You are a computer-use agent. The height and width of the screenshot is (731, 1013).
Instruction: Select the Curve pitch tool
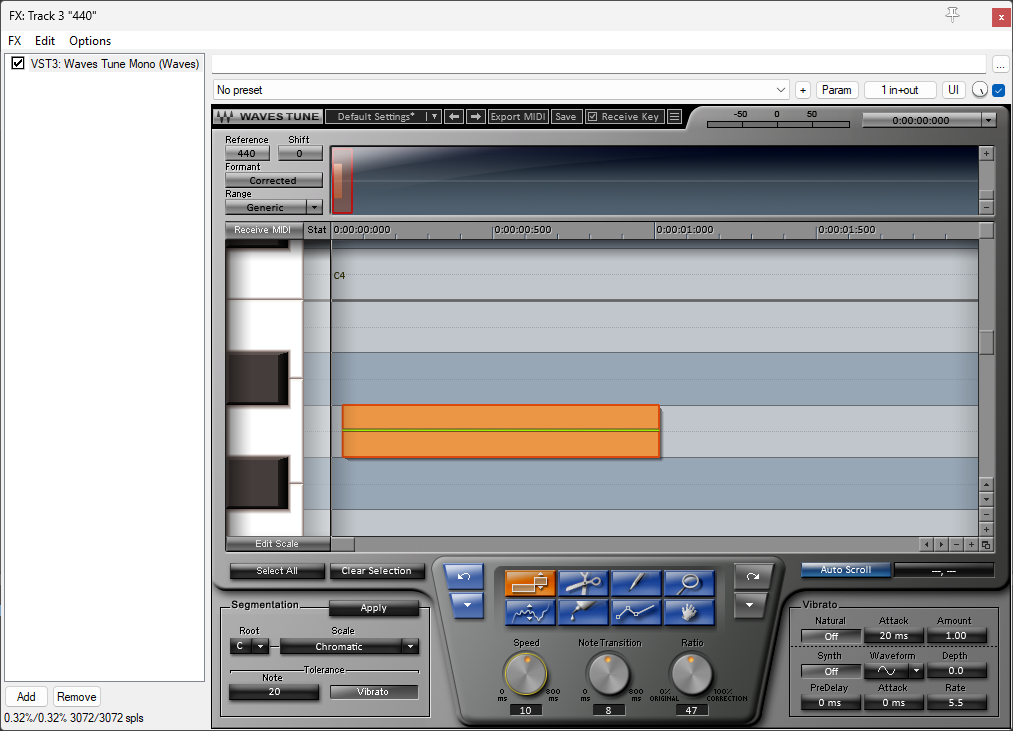pyautogui.click(x=530, y=612)
